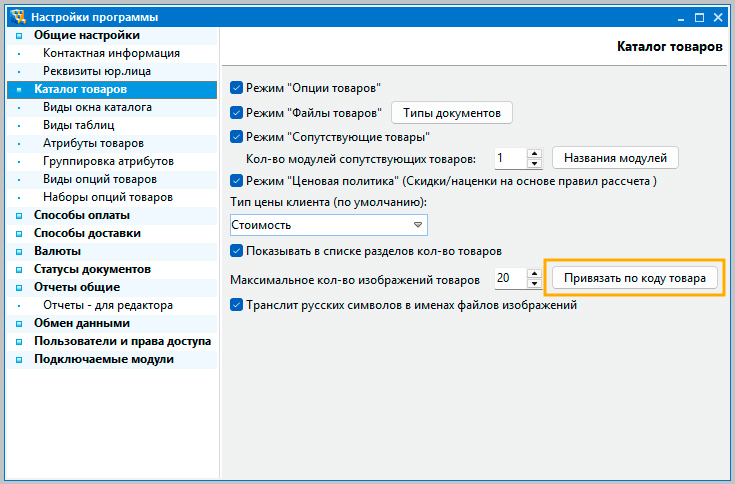Select Общие настройки in the tree
The image size is (735, 484).
coord(87,36)
